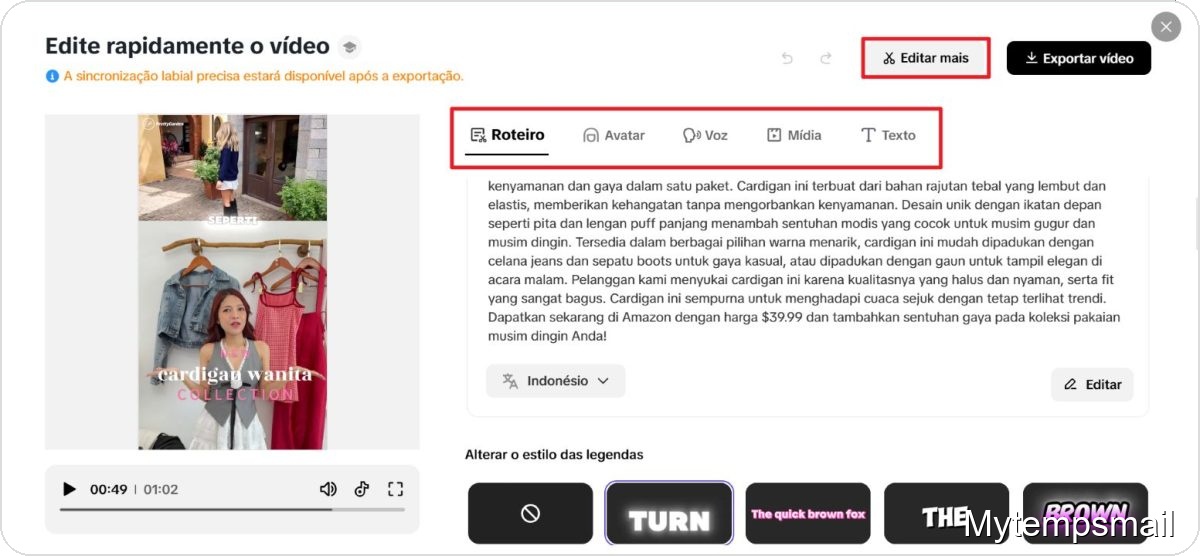
Task: Open Editar mais advanced editor
Action: (926, 58)
